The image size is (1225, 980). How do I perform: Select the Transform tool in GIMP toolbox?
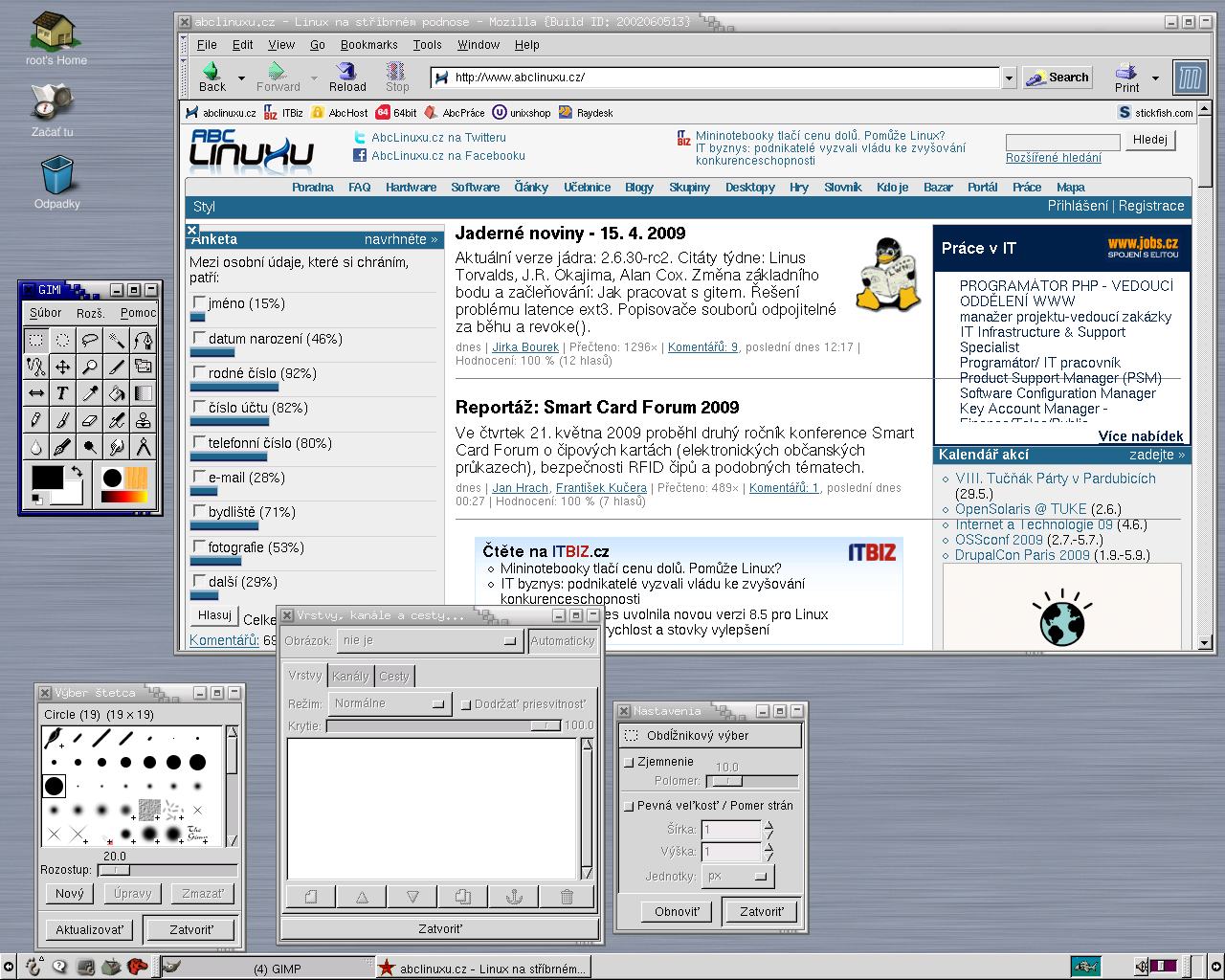(143, 367)
